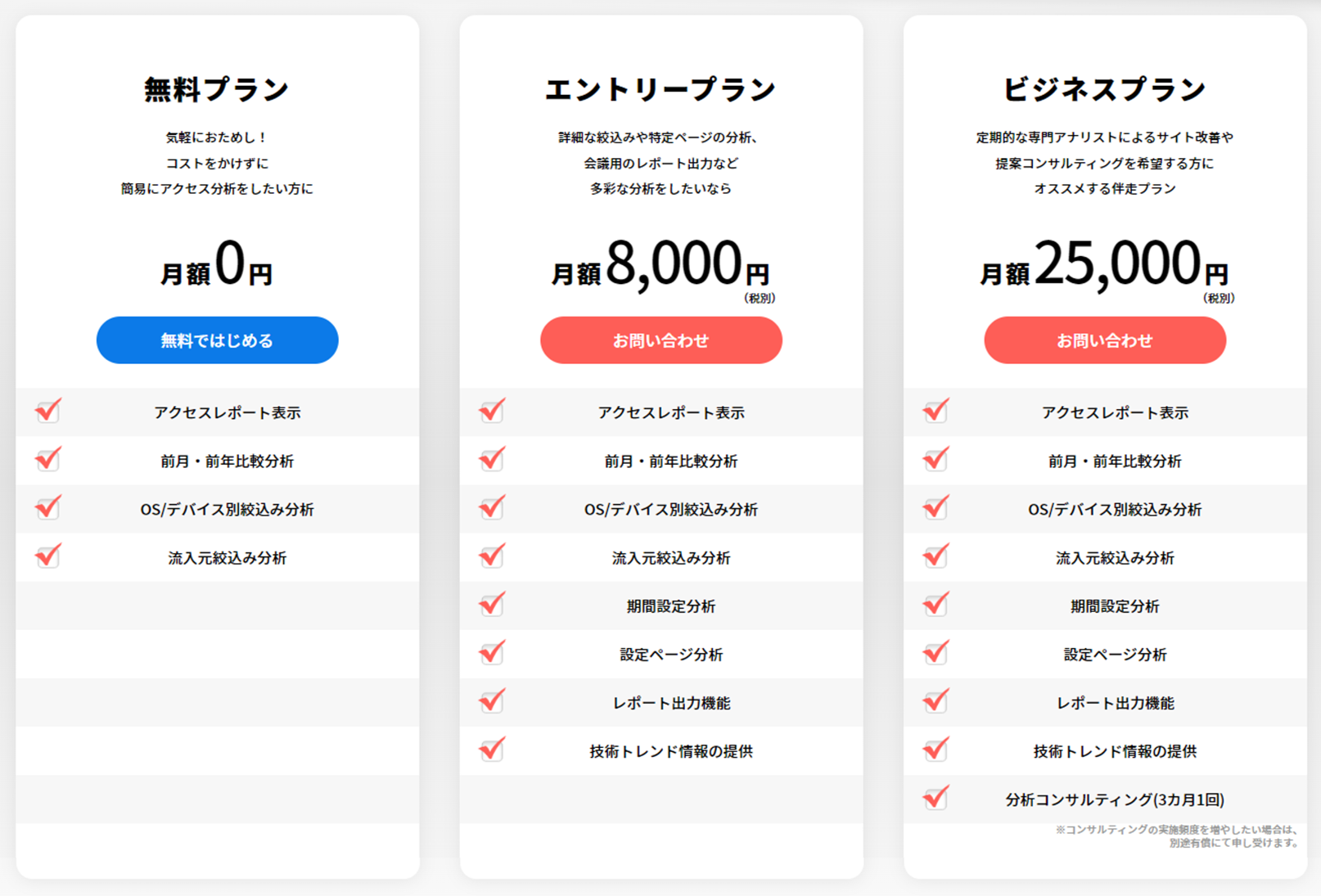Click the blue 無料ではじめる button
The width and height of the screenshot is (1321, 896).
coord(217,340)
